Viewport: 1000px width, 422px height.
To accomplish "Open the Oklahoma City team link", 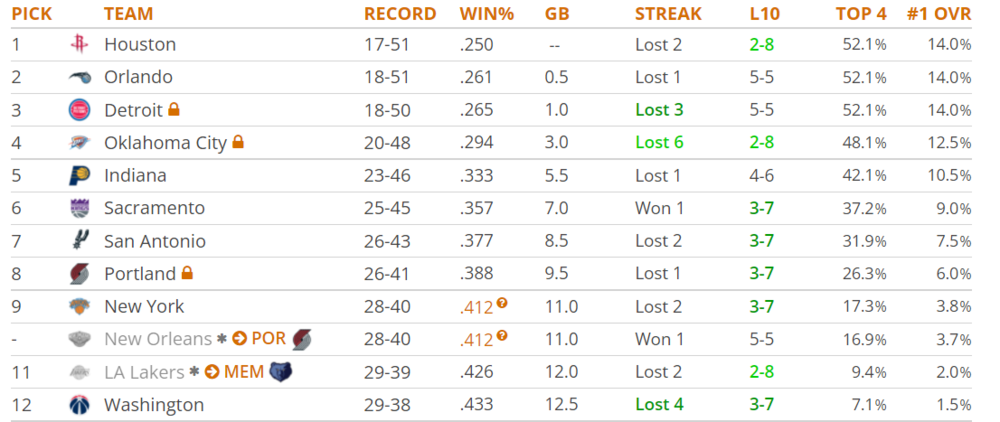I will [165, 143].
